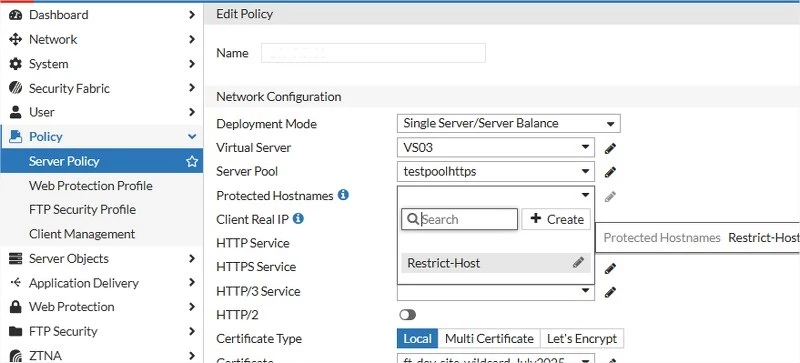Screen dimensions: 800x363
Task: Click the Security Fabric icon
Action: coord(16,88)
